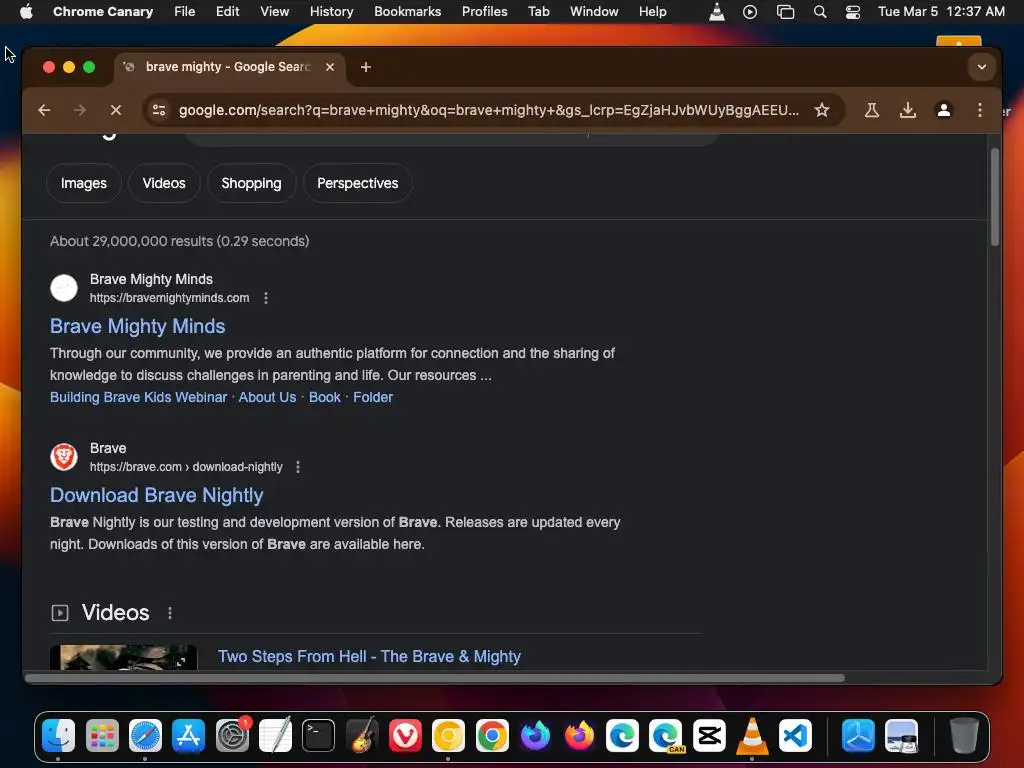Open Finder from the dock
Viewport: 1024px width, 768px height.
click(59, 736)
